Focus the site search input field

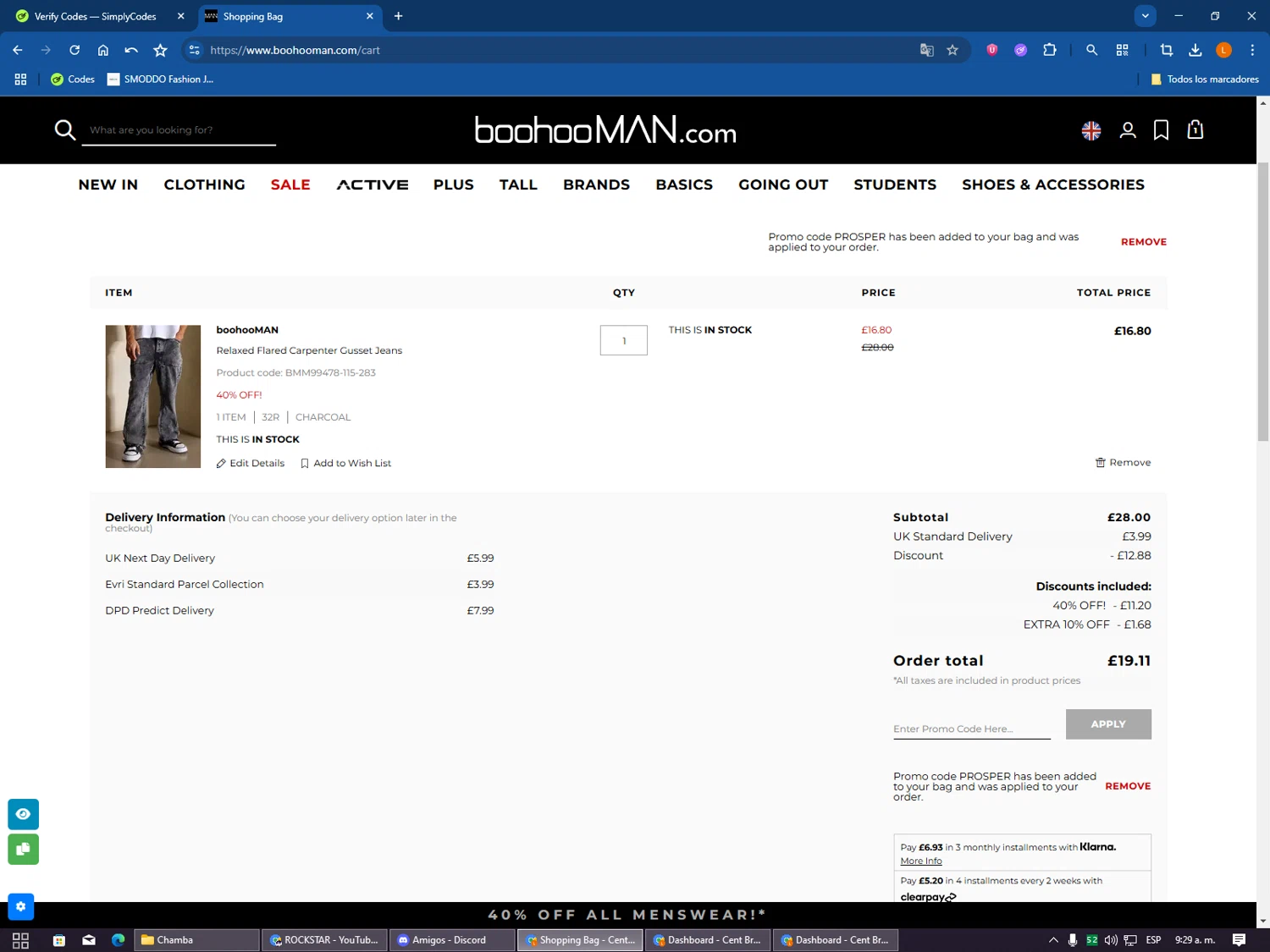[x=179, y=130]
